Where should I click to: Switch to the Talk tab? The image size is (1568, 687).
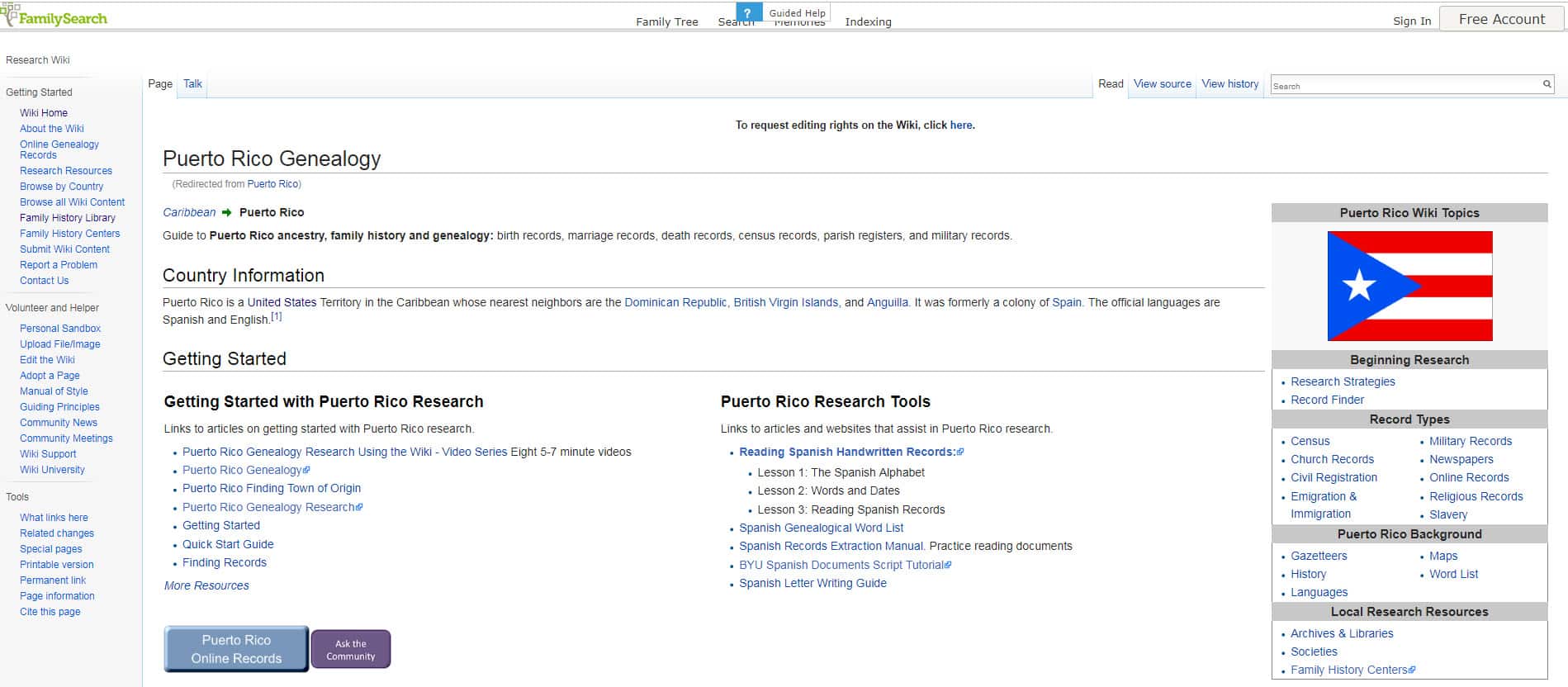pyautogui.click(x=192, y=84)
